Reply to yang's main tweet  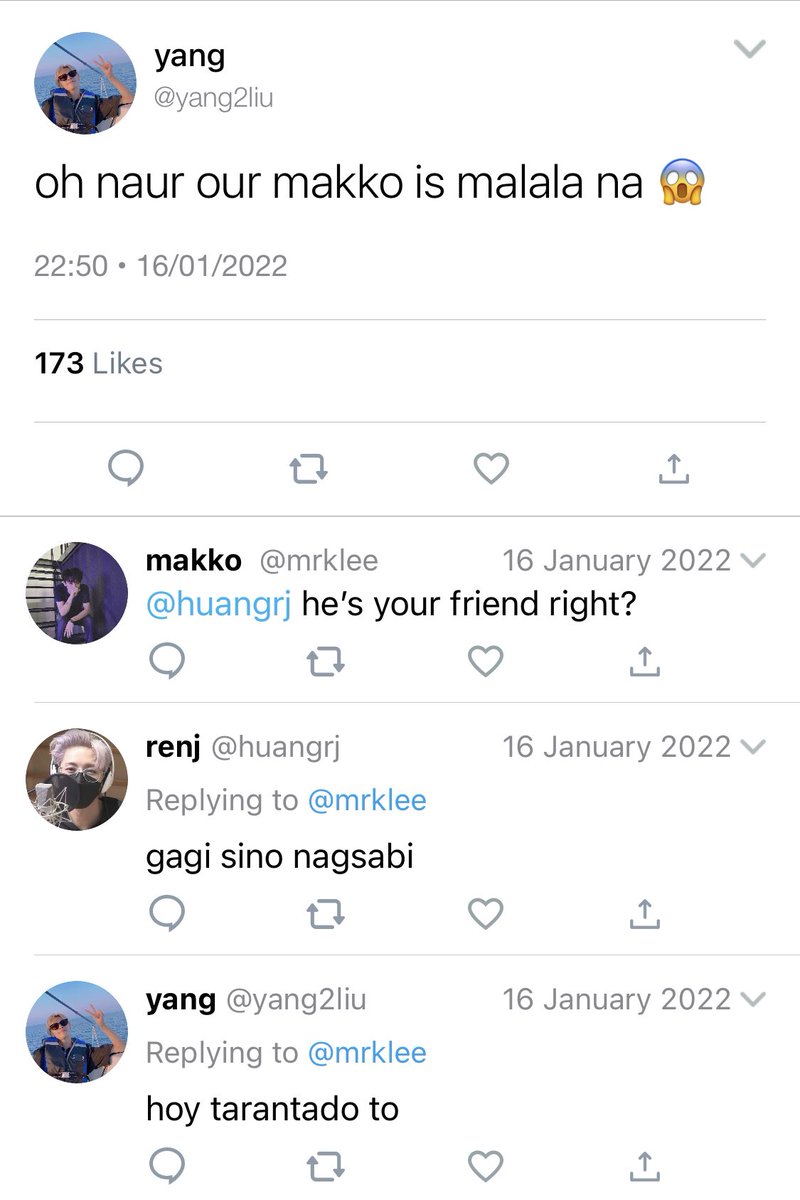125,467
